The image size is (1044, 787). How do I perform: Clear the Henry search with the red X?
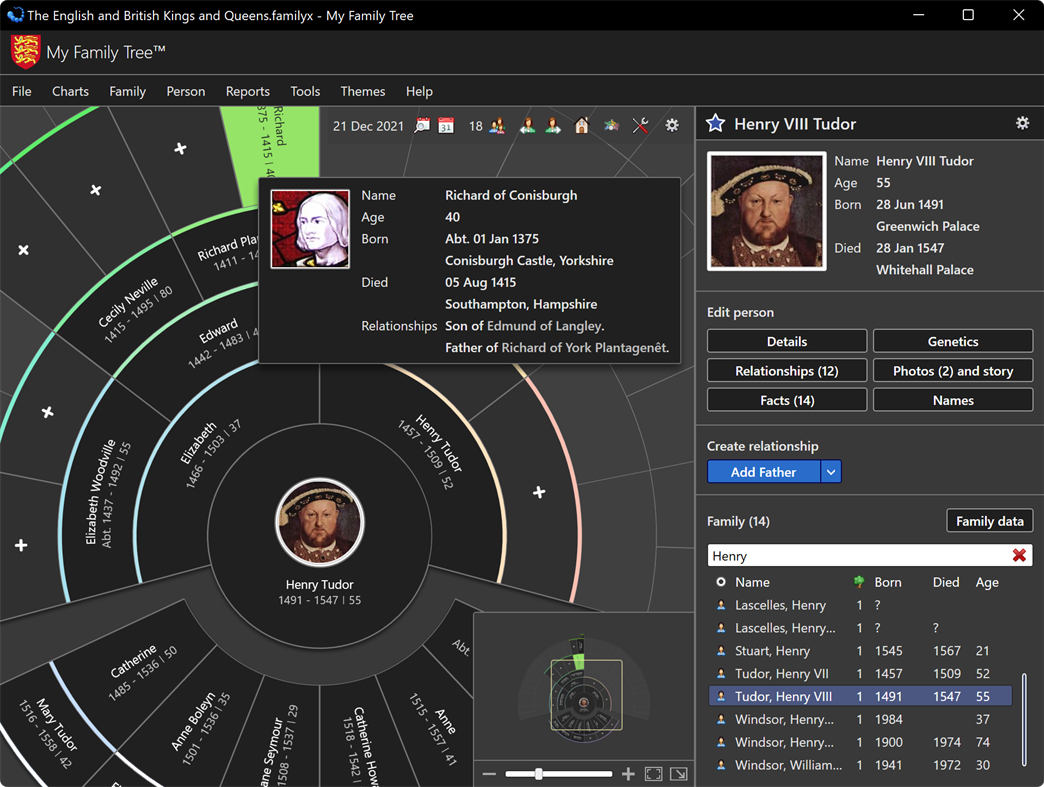[1019, 555]
